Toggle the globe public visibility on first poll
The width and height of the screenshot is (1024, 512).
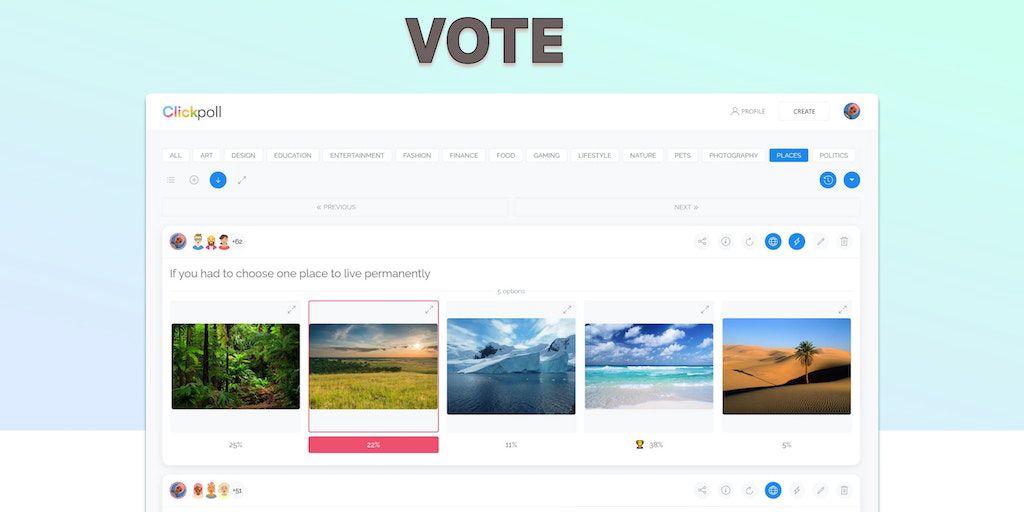coord(773,242)
